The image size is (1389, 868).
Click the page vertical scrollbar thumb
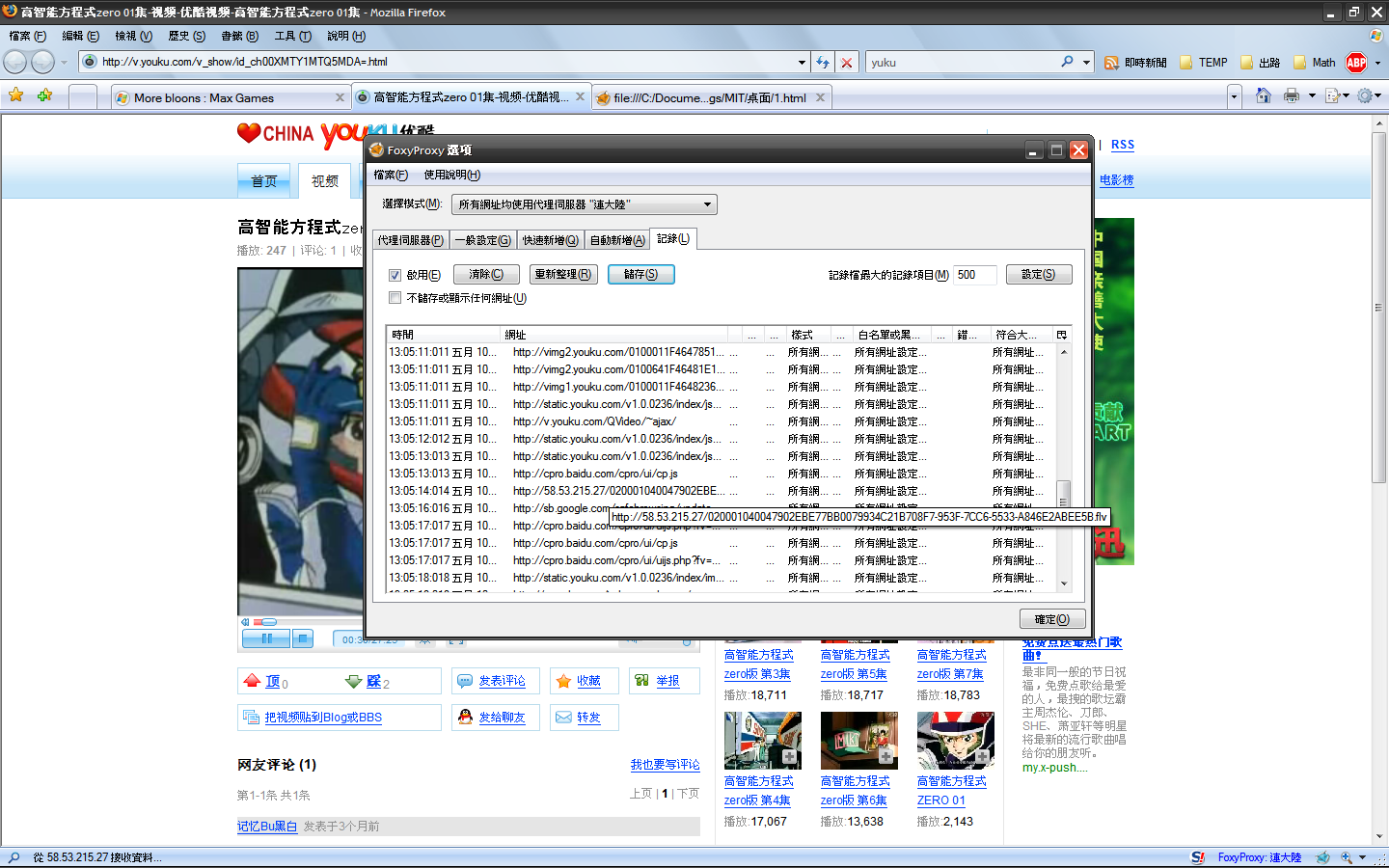click(1379, 308)
